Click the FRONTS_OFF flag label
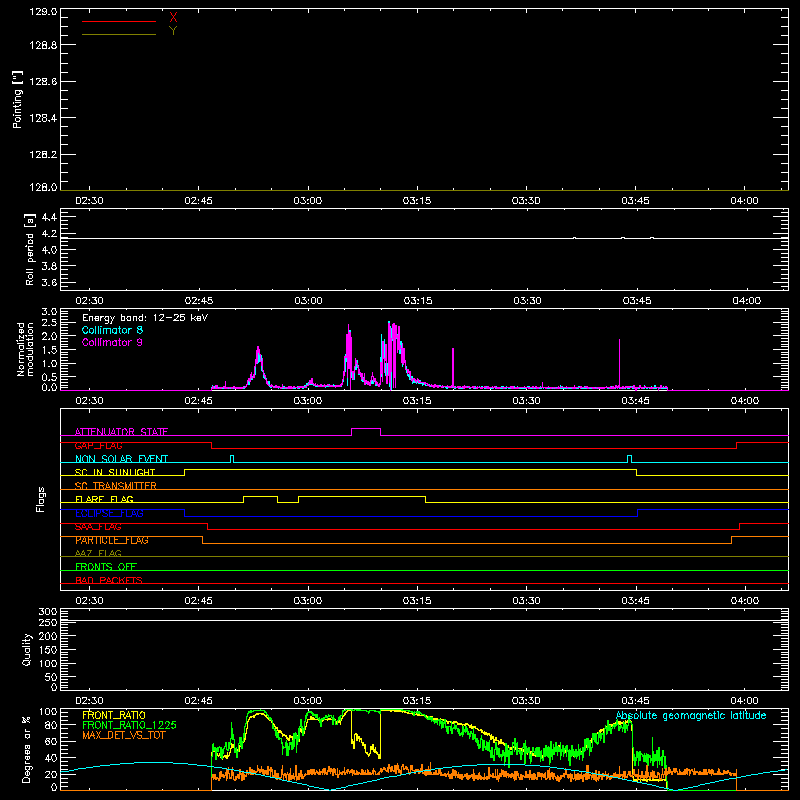The height and width of the screenshot is (800, 800). 106,566
